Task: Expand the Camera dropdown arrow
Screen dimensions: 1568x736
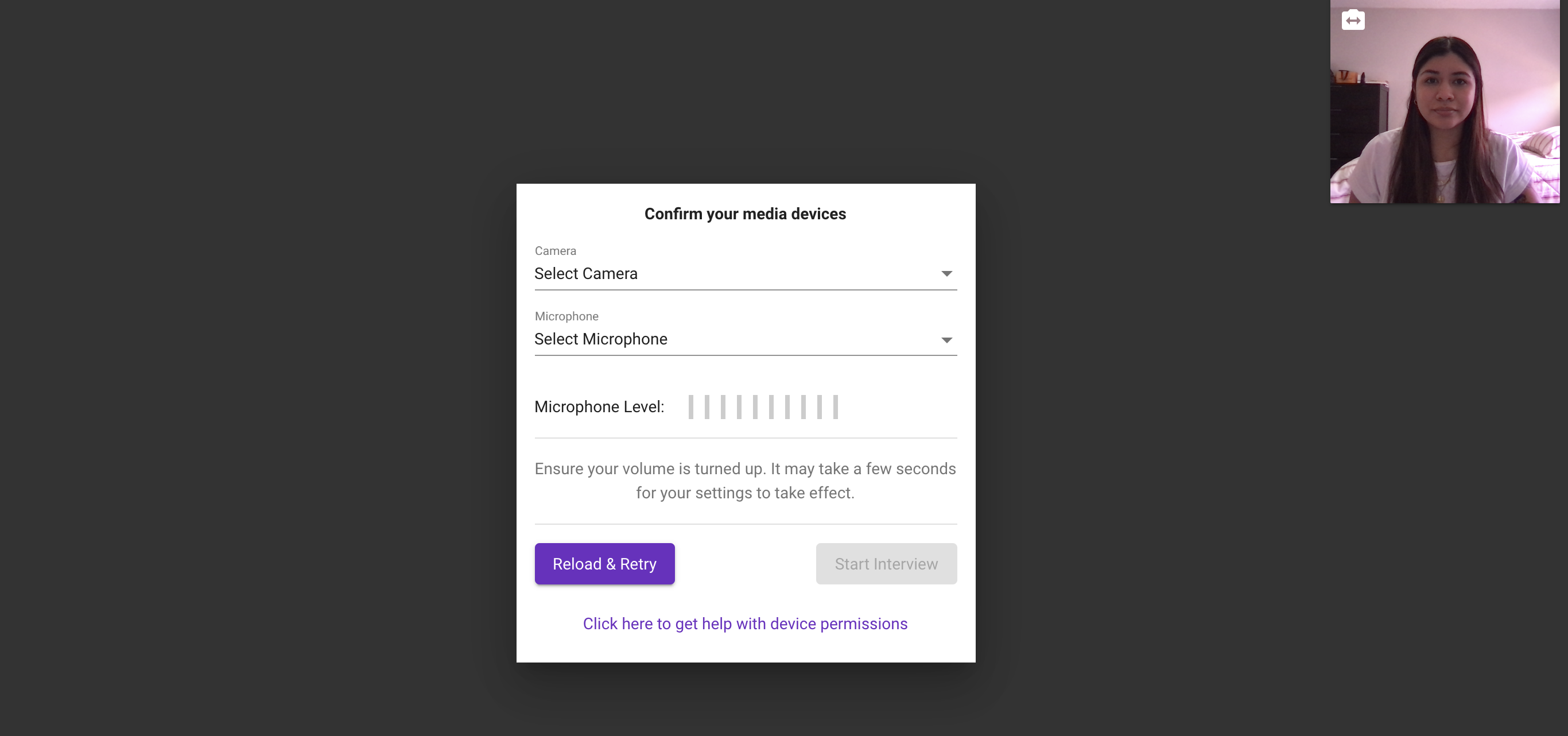Action: (946, 274)
